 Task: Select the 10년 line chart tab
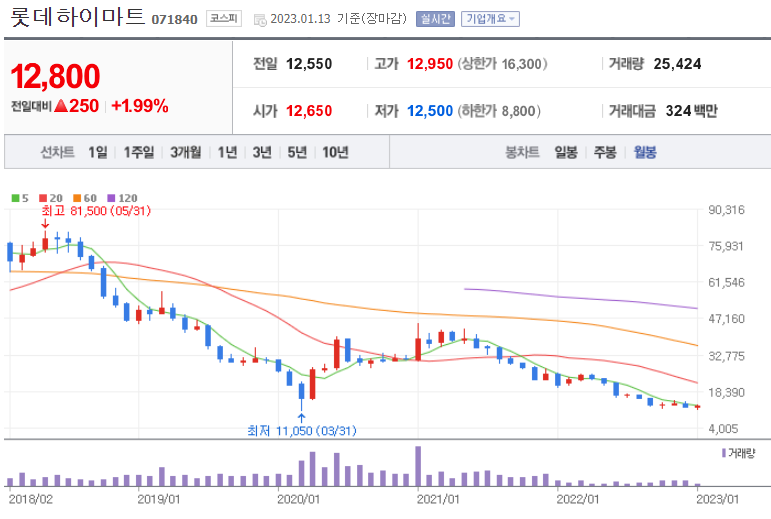pyautogui.click(x=335, y=152)
